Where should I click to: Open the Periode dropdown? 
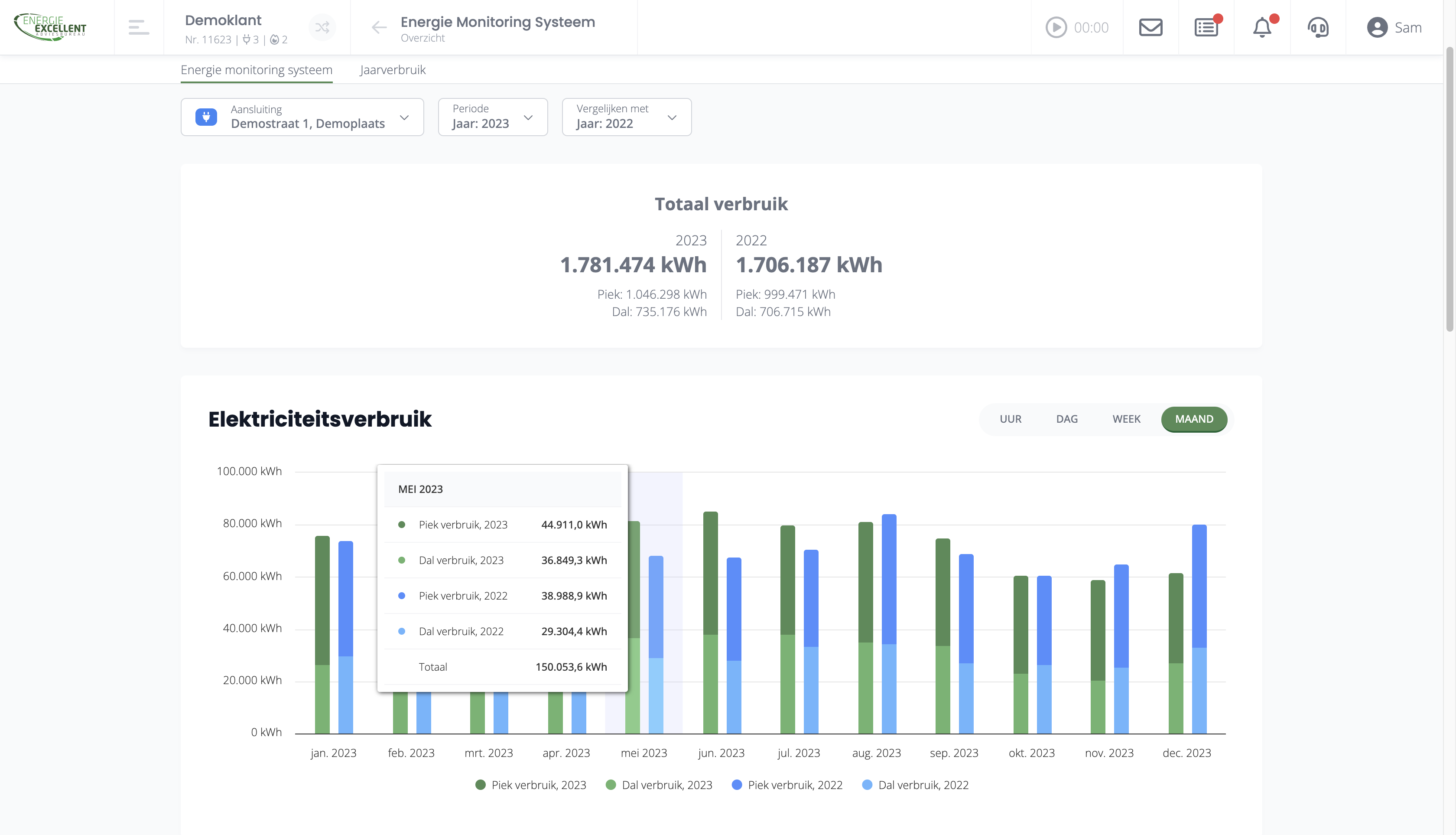492,117
